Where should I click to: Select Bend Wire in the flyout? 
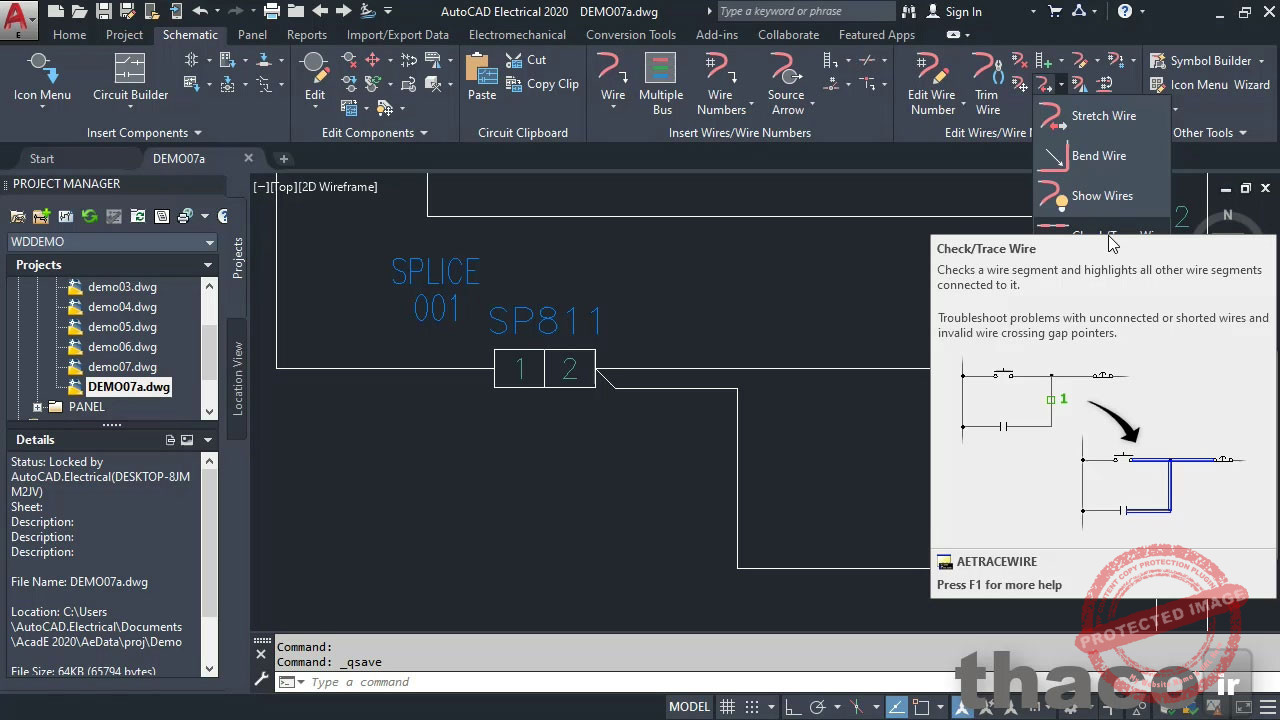(1098, 156)
